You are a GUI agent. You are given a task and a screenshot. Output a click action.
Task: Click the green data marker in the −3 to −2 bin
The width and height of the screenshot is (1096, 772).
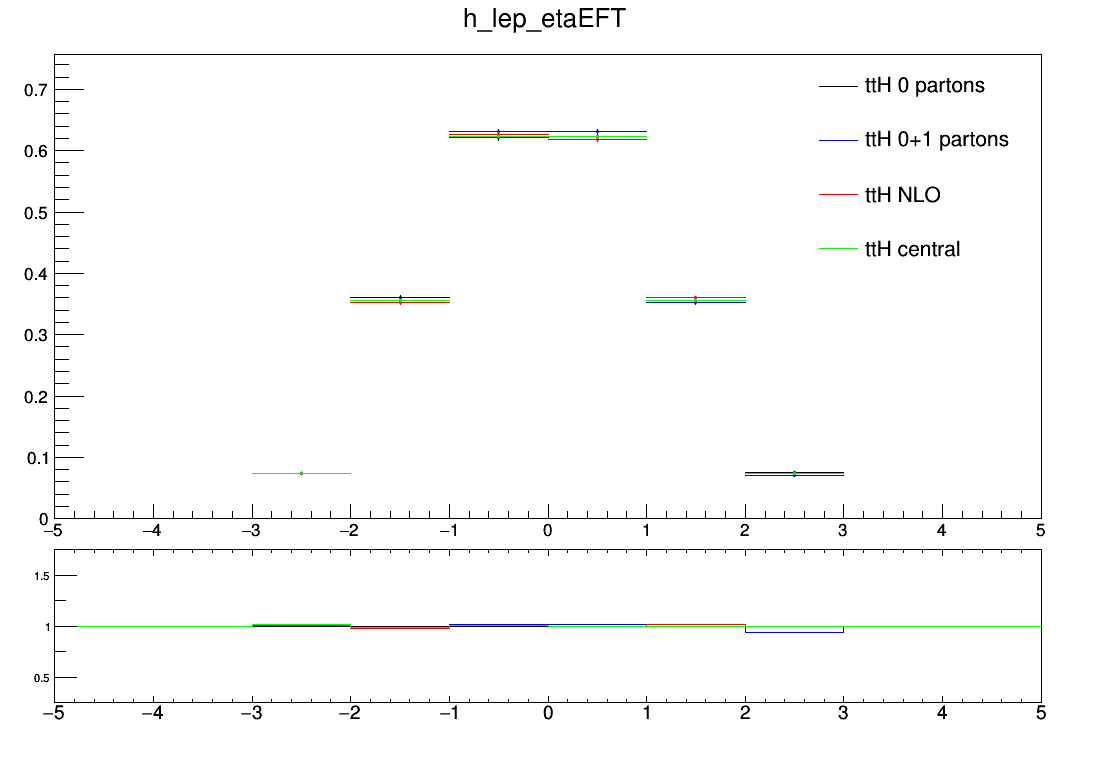pyautogui.click(x=301, y=473)
